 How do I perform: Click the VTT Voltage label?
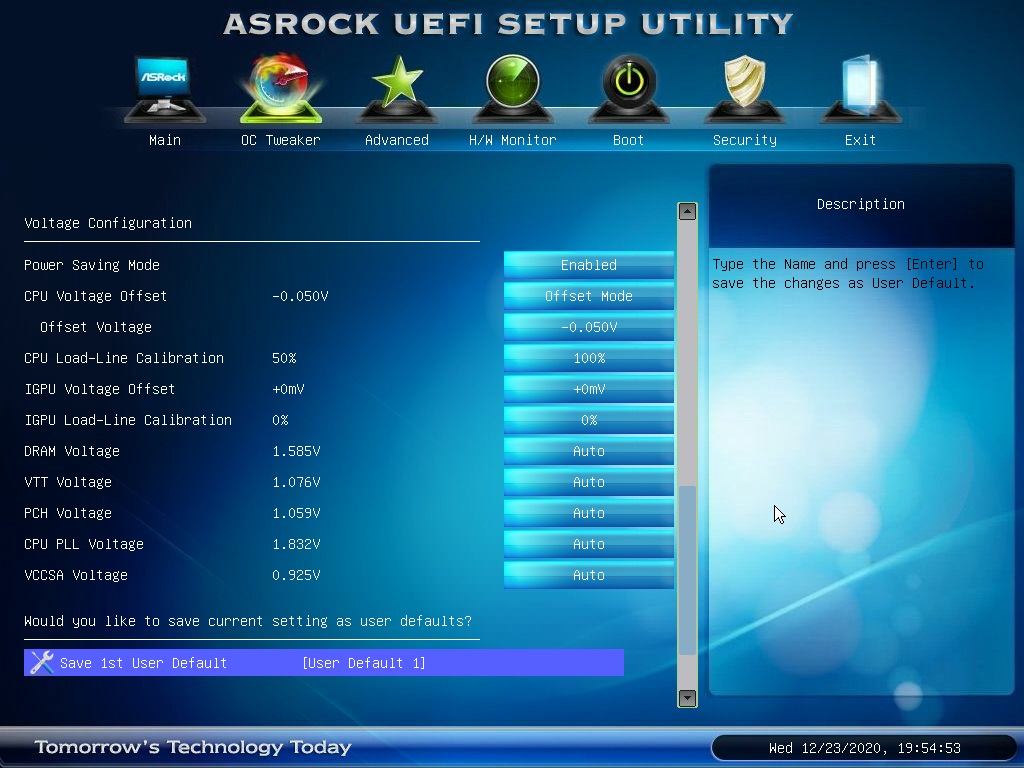68,482
